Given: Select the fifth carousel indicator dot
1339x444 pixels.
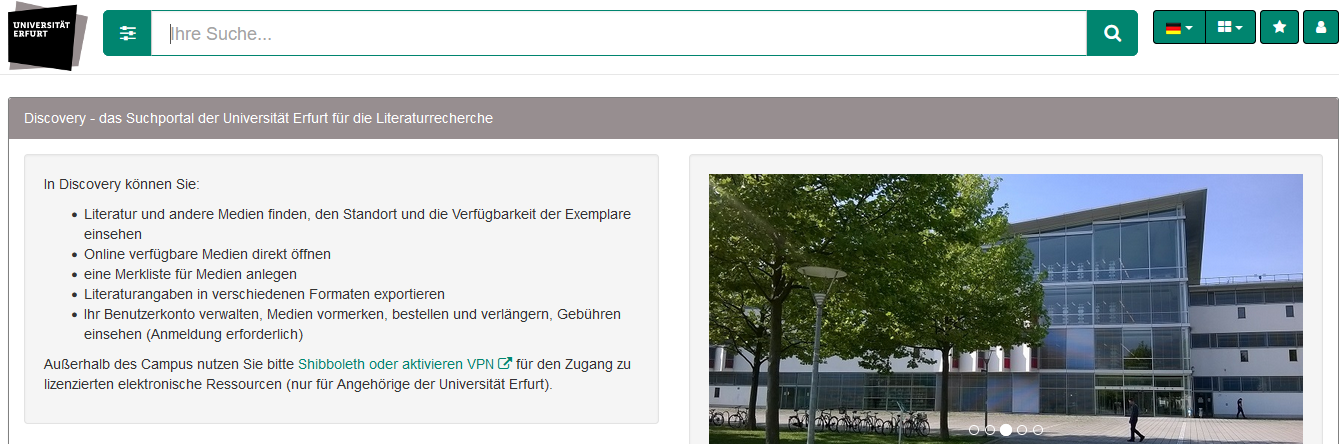Looking at the screenshot, I should [1038, 430].
